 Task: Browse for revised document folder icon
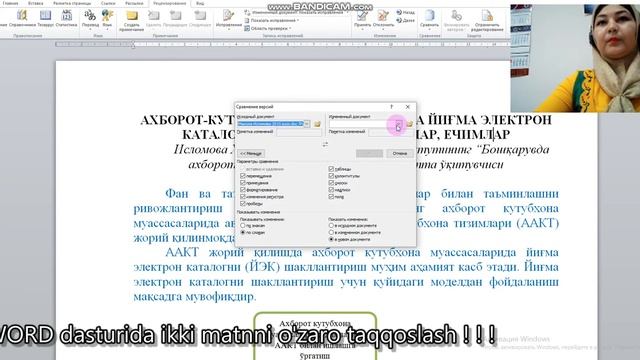pyautogui.click(x=409, y=124)
